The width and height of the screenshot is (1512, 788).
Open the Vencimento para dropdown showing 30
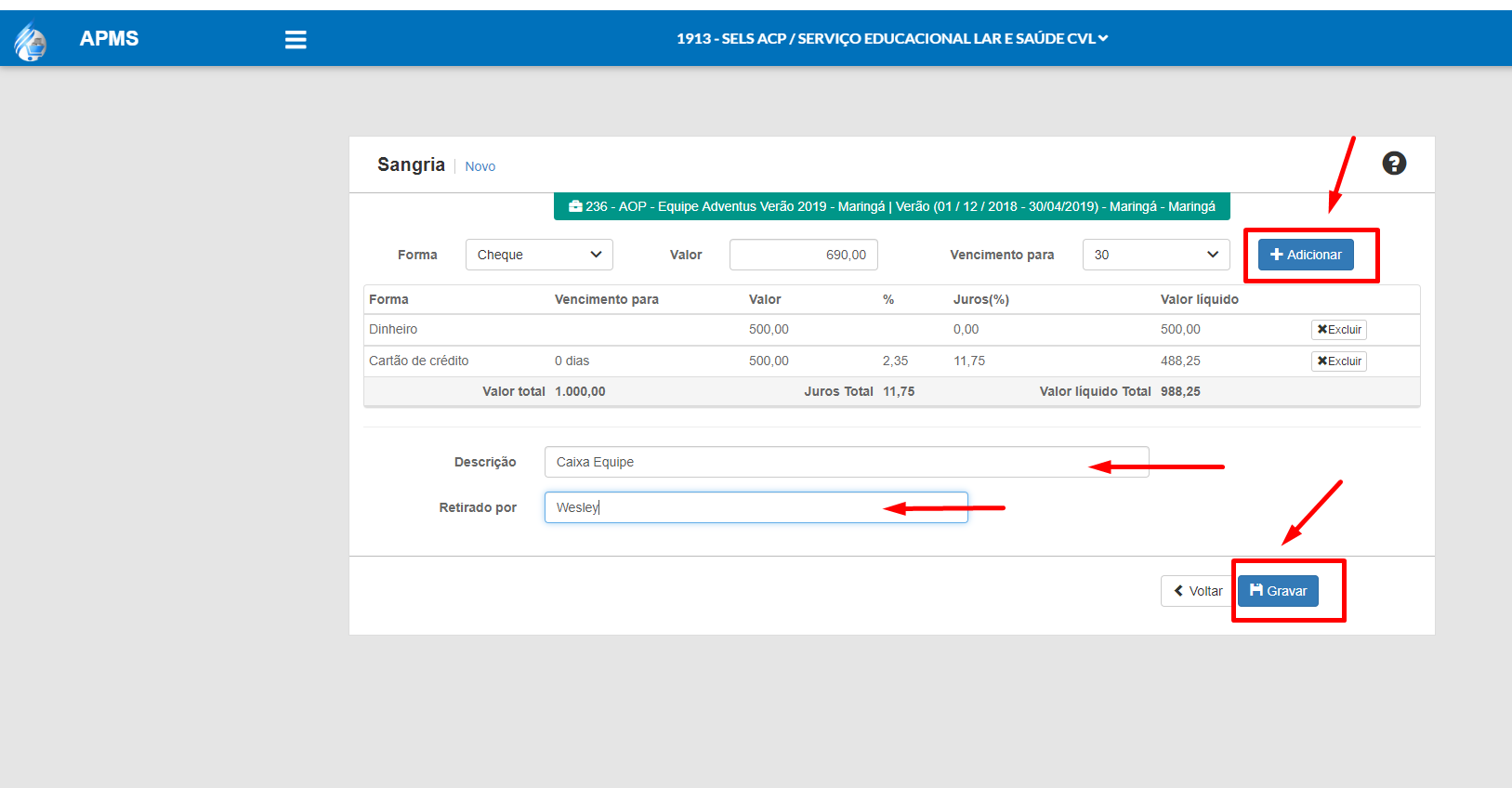point(1156,255)
